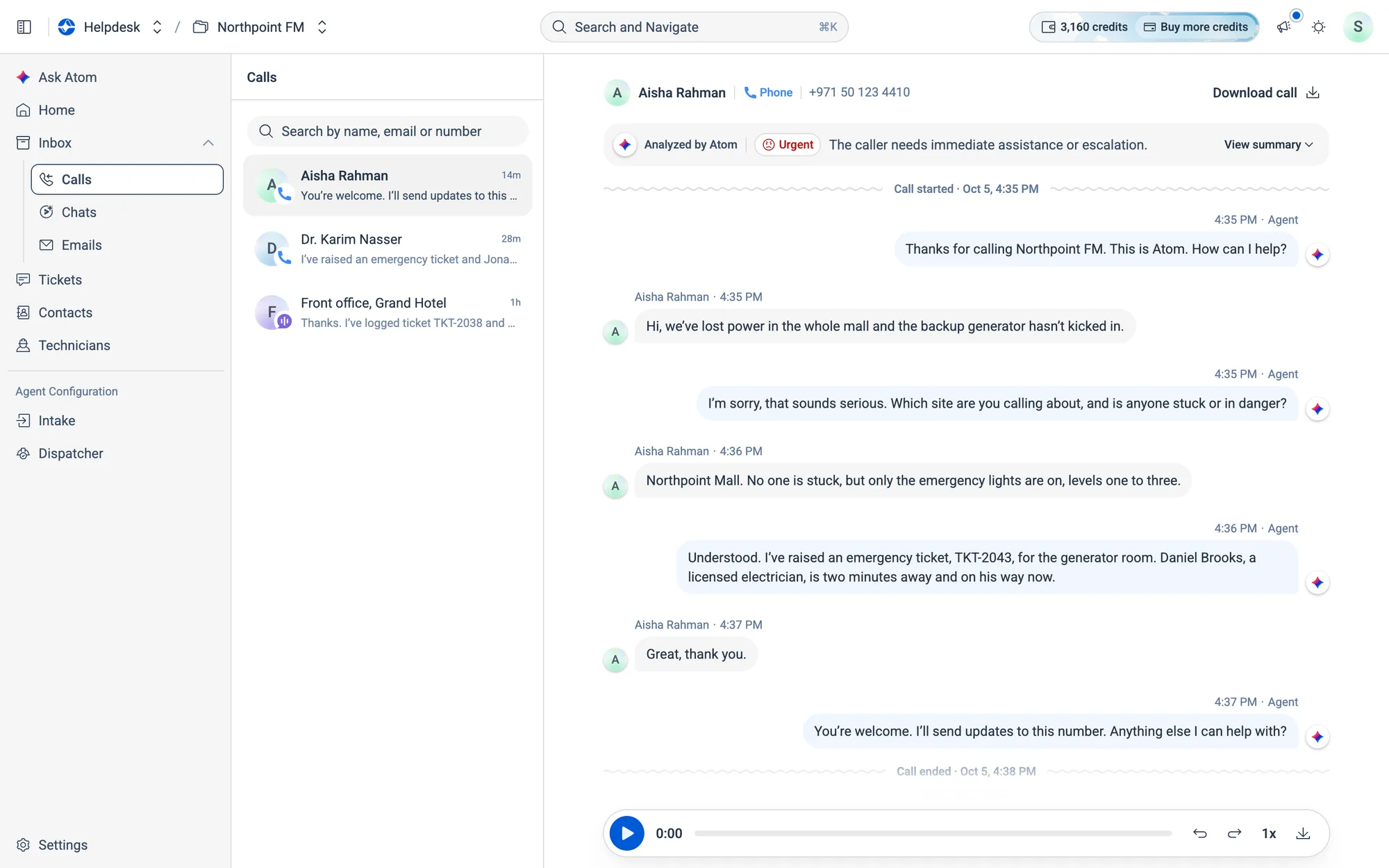The image size is (1389, 868).
Task: Click Aisha Rahman avatar in call header
Action: [x=617, y=93]
